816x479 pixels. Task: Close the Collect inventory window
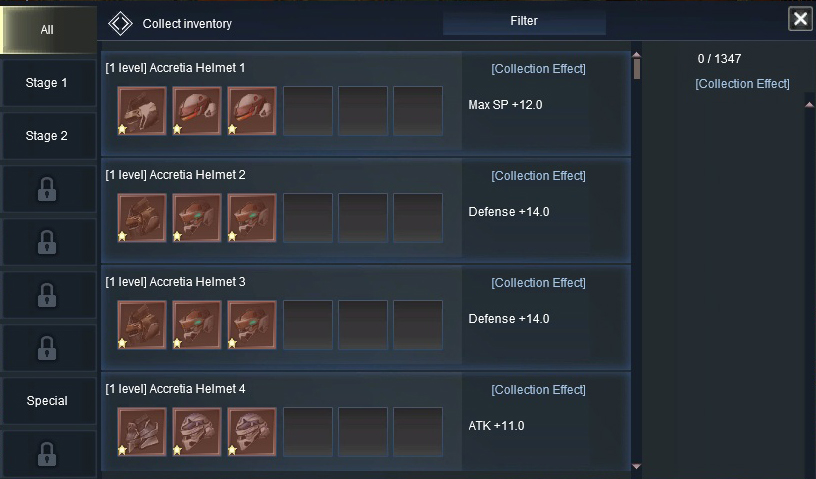(800, 19)
